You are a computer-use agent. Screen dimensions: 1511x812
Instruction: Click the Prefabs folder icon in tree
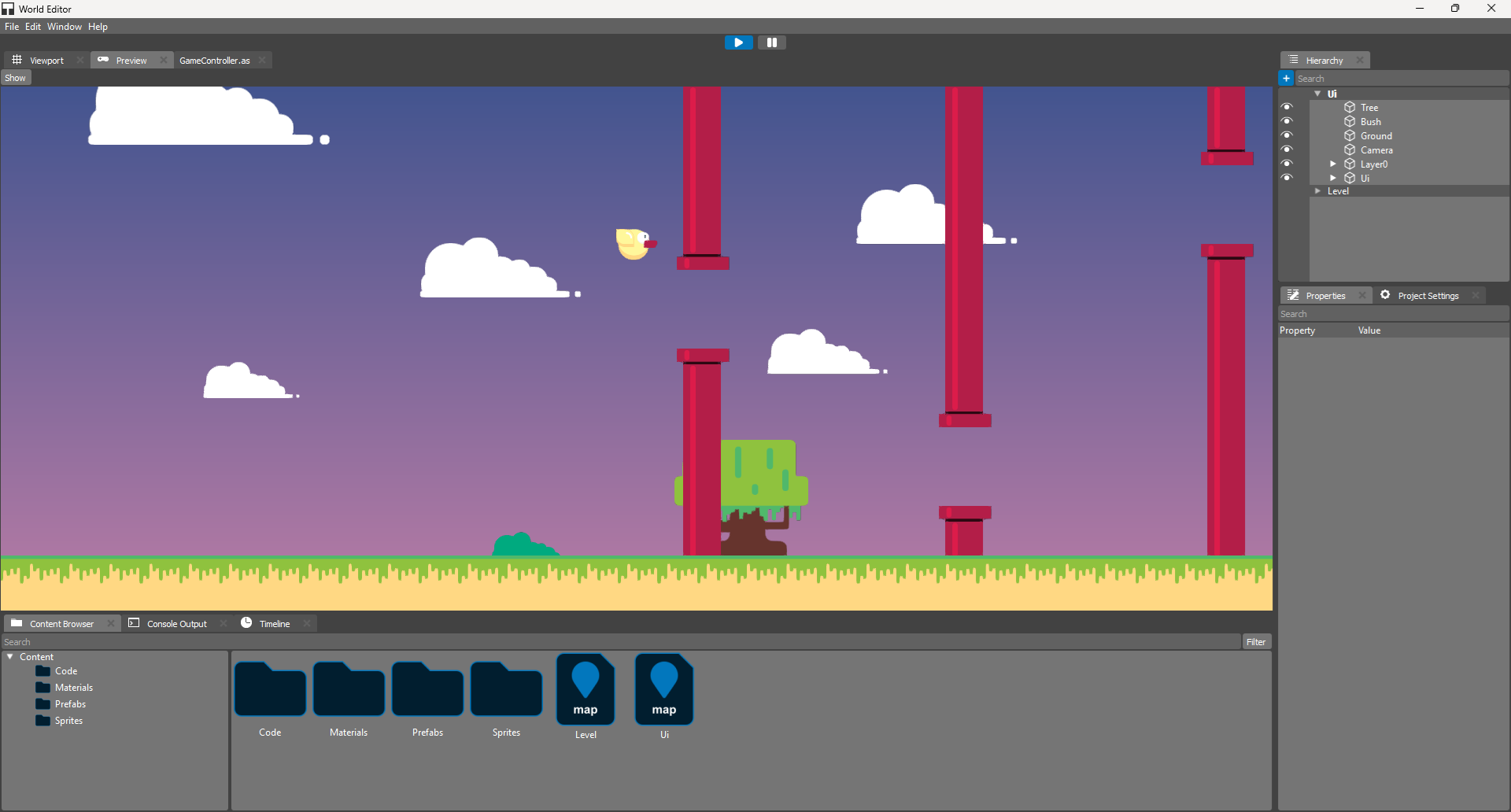[x=43, y=704]
